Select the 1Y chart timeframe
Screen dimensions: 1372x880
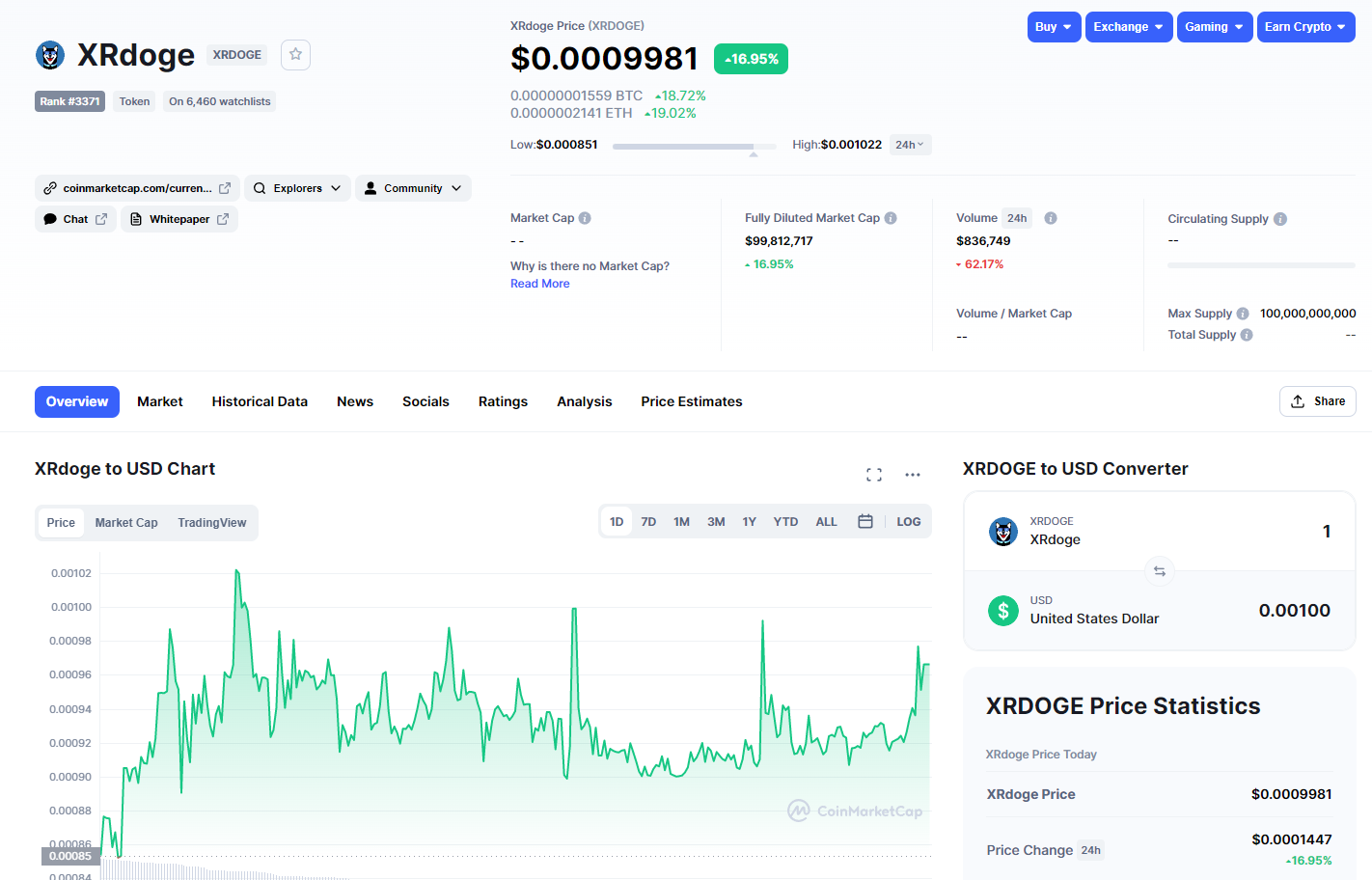tap(749, 521)
